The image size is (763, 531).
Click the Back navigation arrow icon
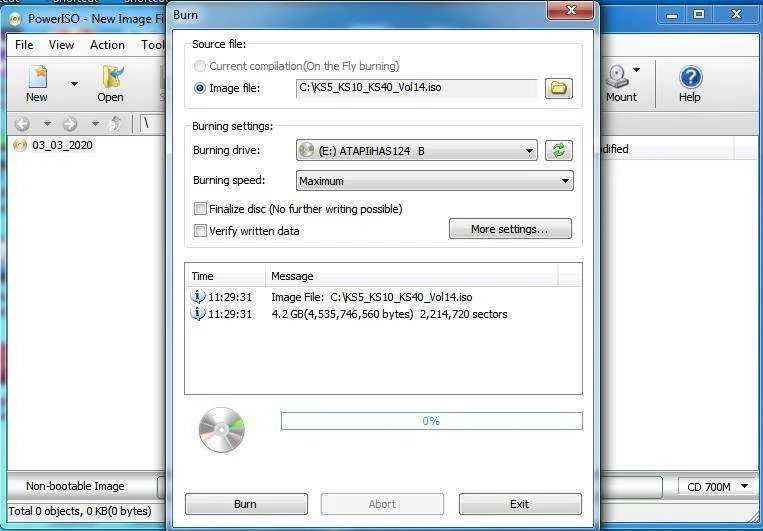pyautogui.click(x=22, y=124)
